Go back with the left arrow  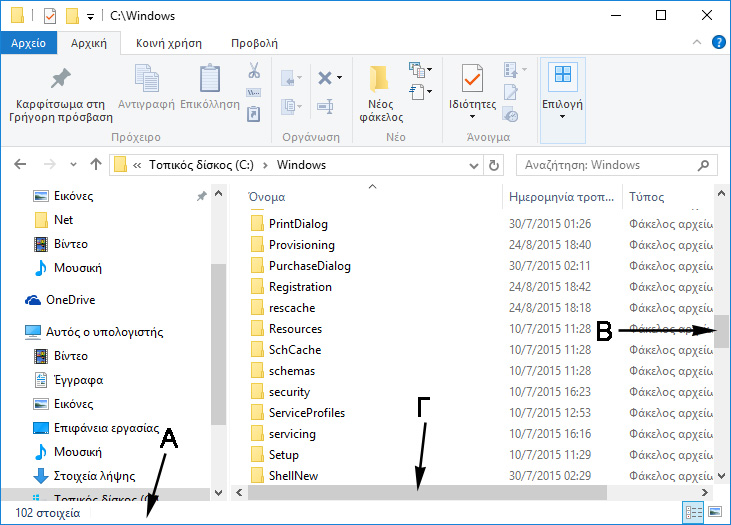20,164
